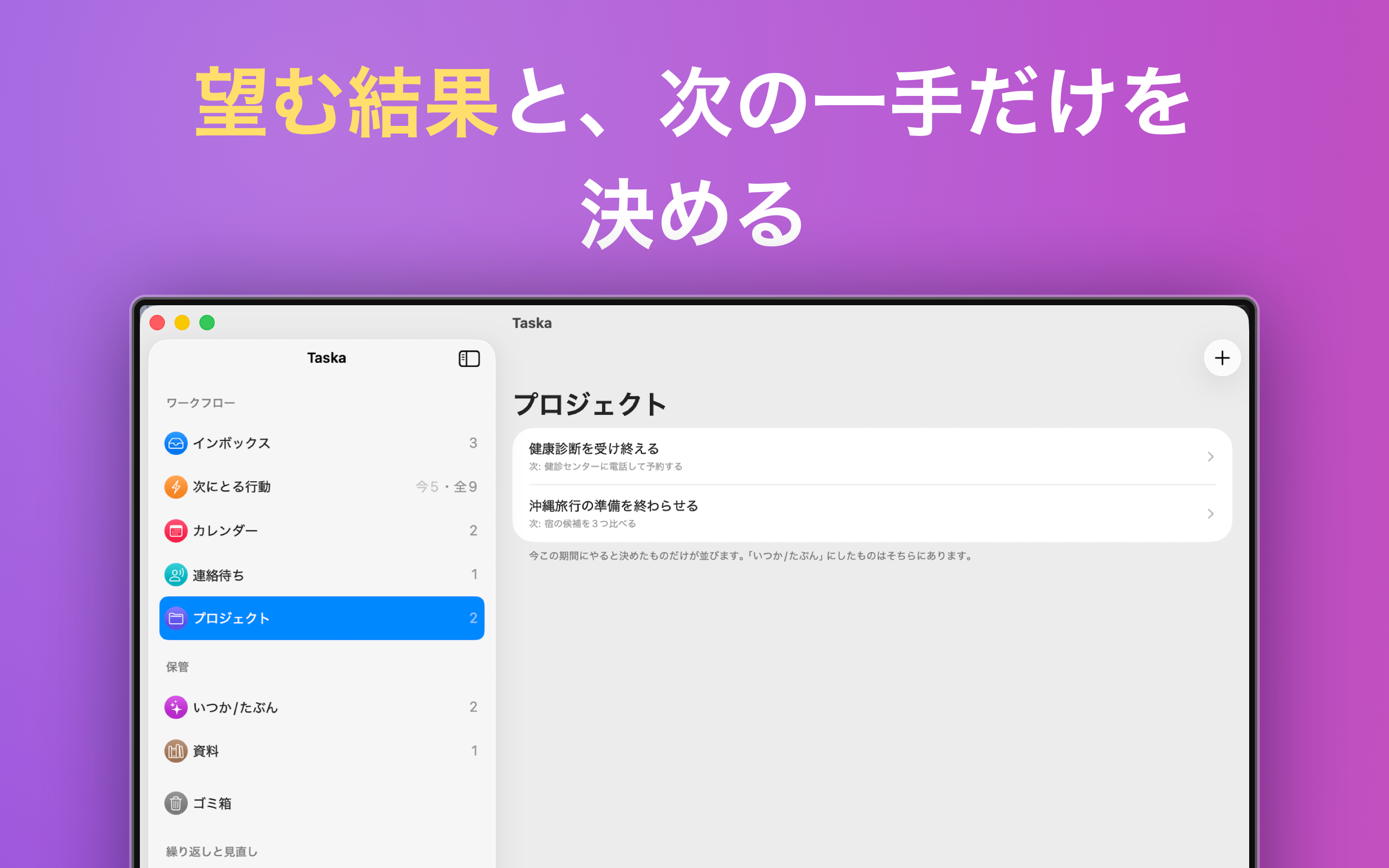Click the 今5・全9 count badge
1389x868 pixels.
point(446,487)
